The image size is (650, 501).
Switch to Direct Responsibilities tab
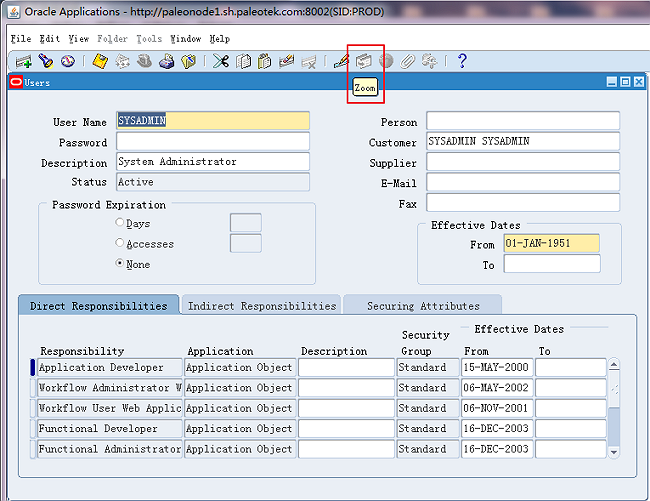click(99, 306)
